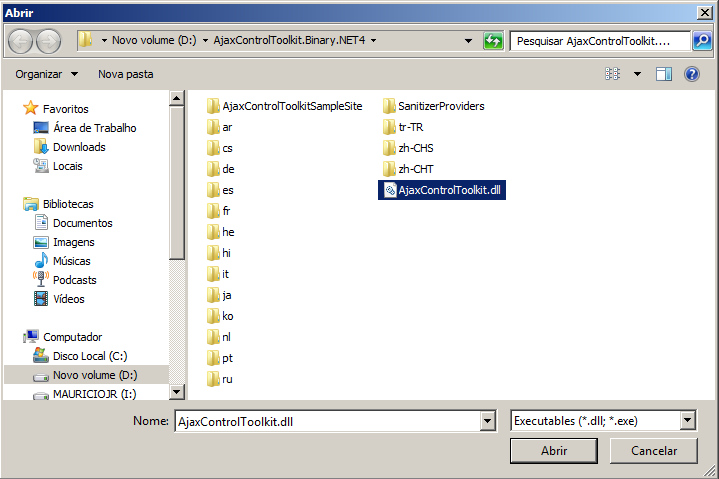Screen dimensions: 719x479
Task: Select the nl folder
Action: pos(219,337)
